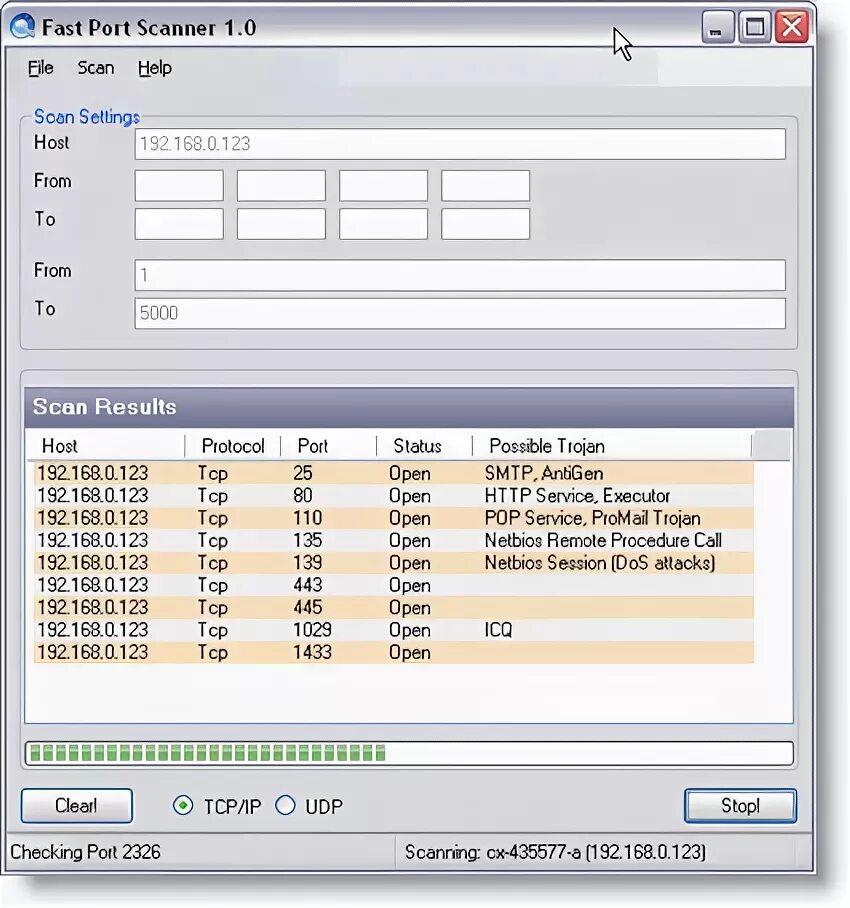
Task: Click the 'Scanning: cx-435577-a' status text
Action: (555, 852)
